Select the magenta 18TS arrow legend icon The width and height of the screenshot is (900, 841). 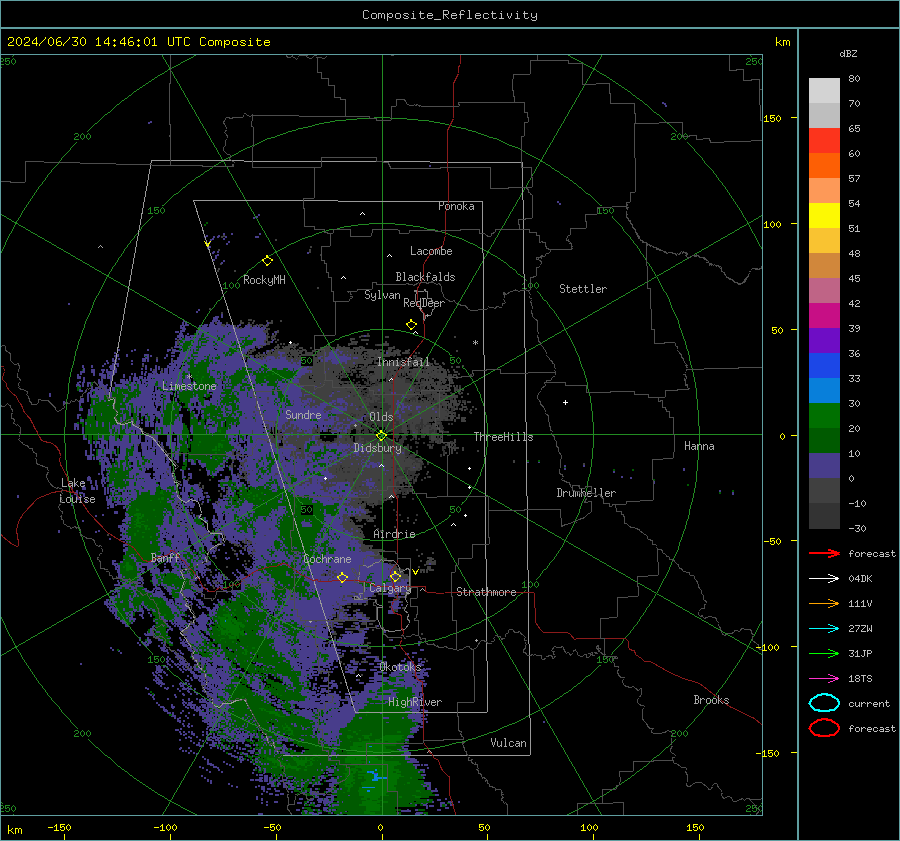pos(824,679)
